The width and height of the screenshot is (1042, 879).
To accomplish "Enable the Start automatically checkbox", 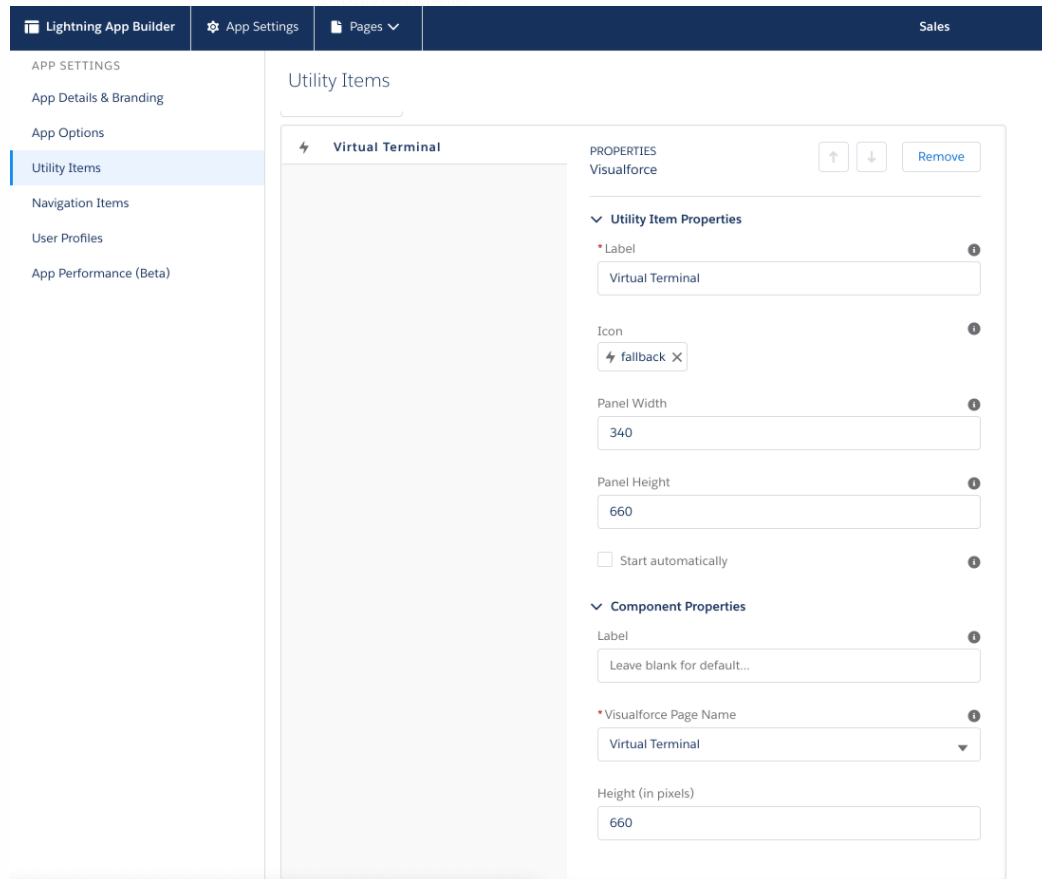I will [x=605, y=560].
